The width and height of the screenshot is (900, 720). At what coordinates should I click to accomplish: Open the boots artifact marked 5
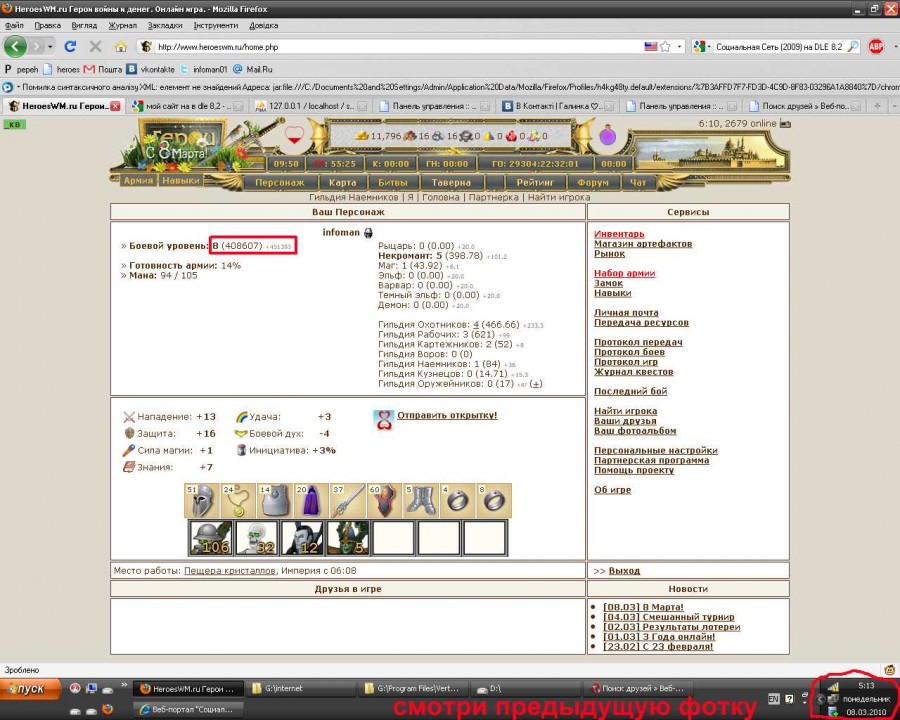[x=421, y=501]
